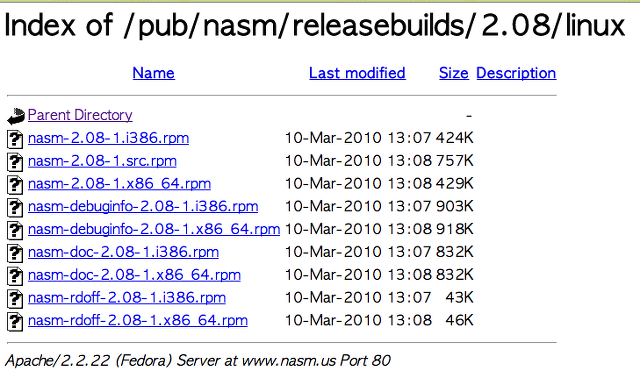Screen dimensions: 640x378
Task: Click the date of nasm-2.08-1.src.rpm
Action: point(358,161)
